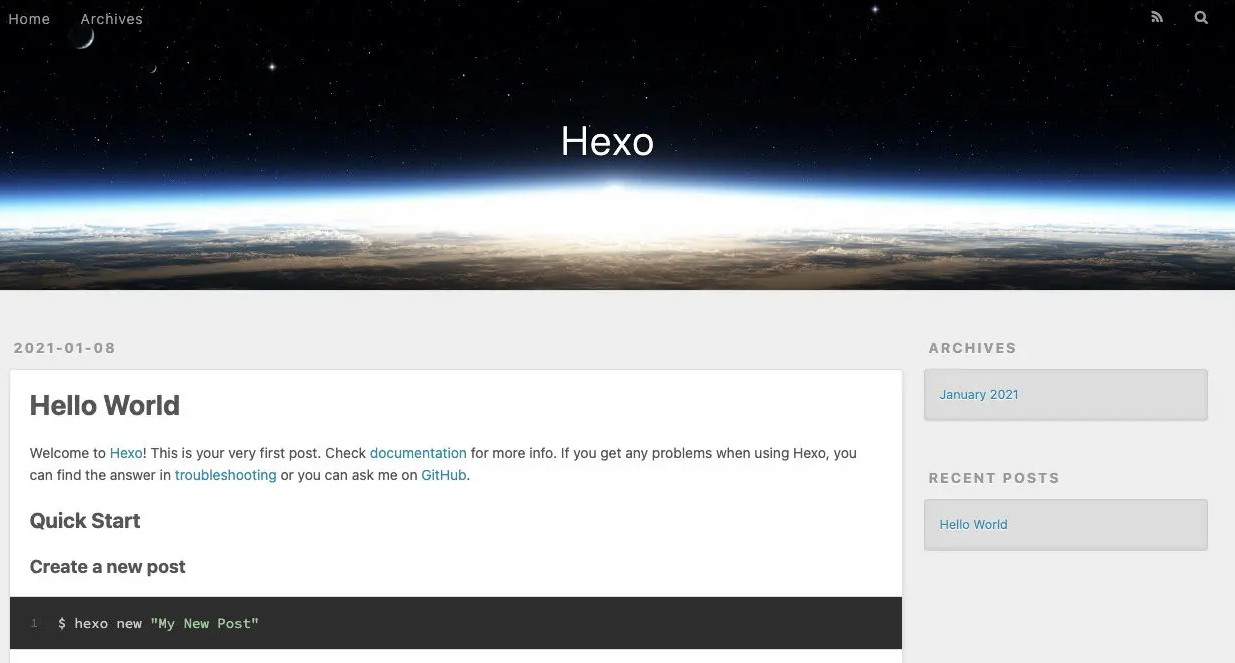This screenshot has width=1235, height=663.
Task: Click the Quick Start heading
Action: click(x=85, y=520)
